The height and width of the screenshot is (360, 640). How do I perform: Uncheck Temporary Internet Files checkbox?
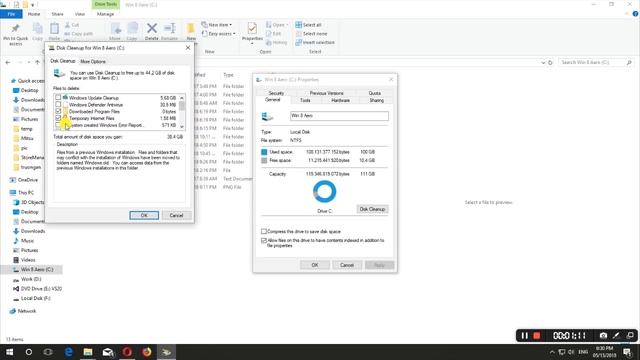pyautogui.click(x=58, y=118)
